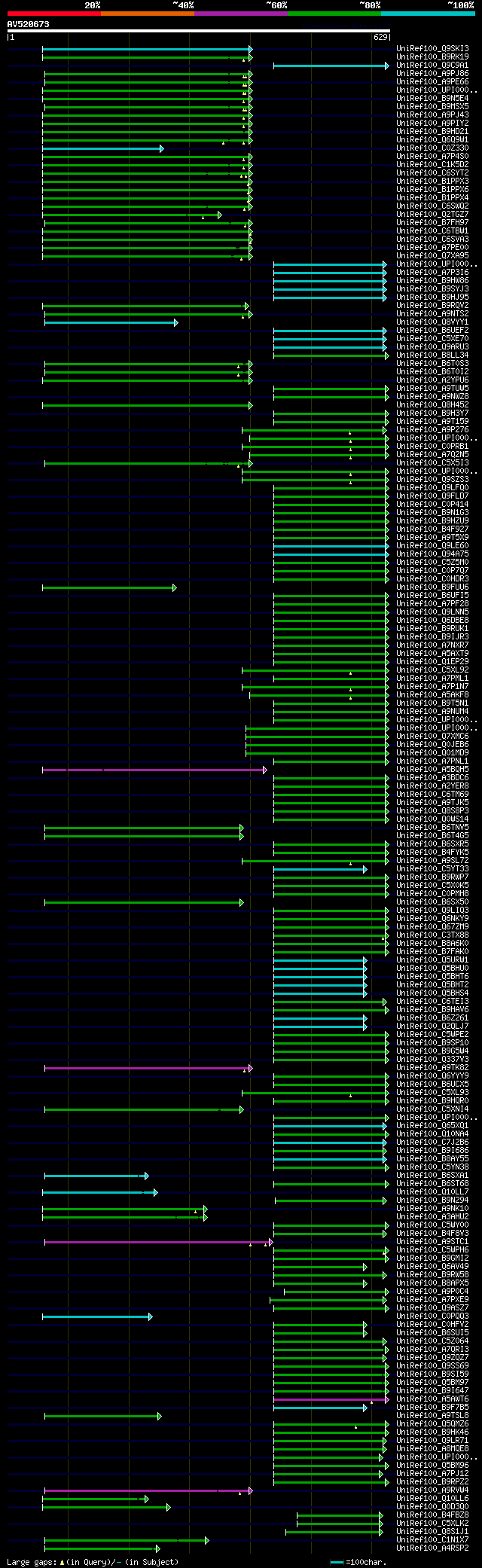This screenshot has height=1568, width=482.
Task: Click cyan alignment bar for UniRef100_B9HJ95
Action: pyautogui.click(x=330, y=297)
